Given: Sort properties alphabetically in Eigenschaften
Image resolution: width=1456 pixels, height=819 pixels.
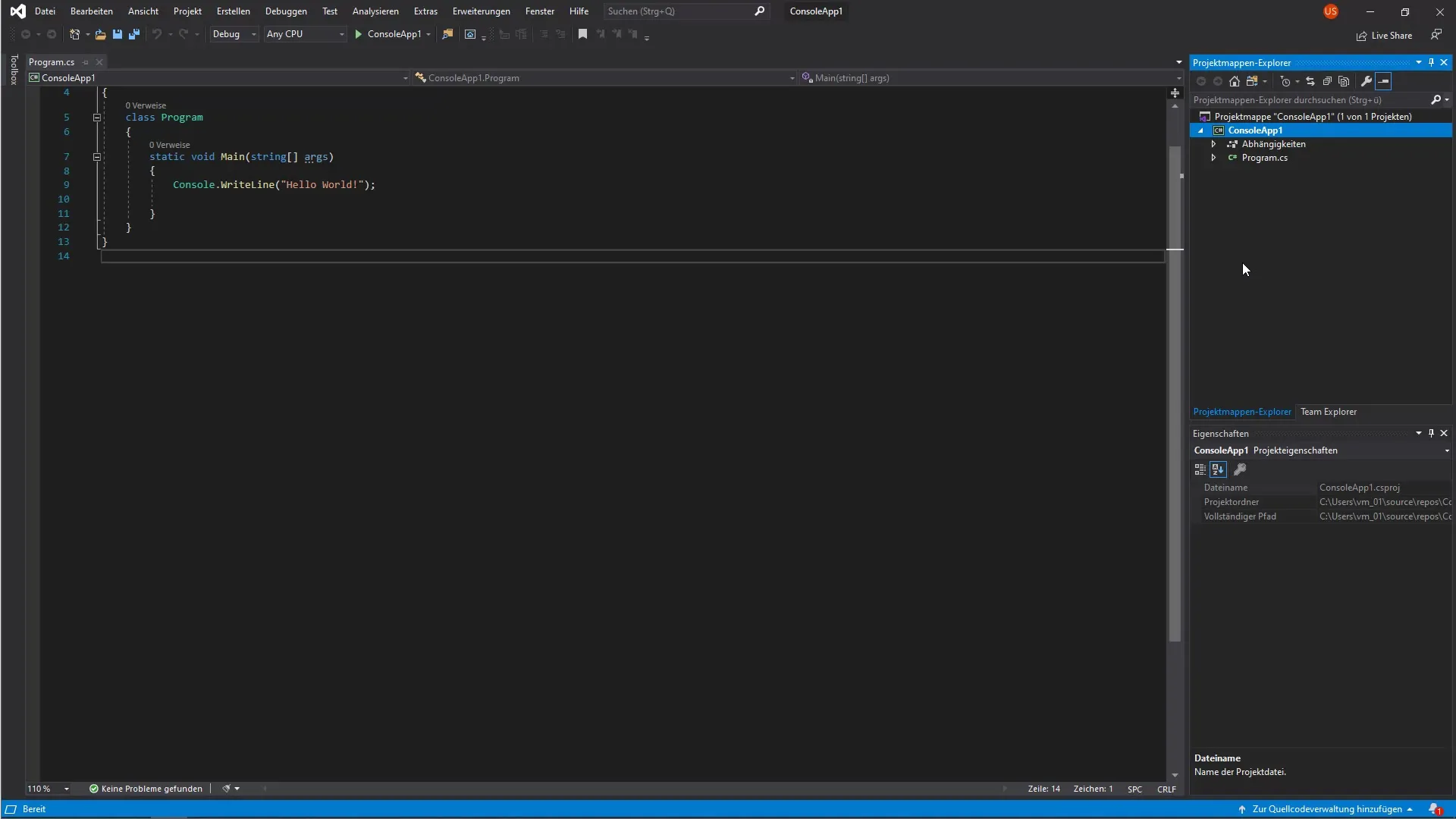Looking at the screenshot, I should pyautogui.click(x=1218, y=469).
